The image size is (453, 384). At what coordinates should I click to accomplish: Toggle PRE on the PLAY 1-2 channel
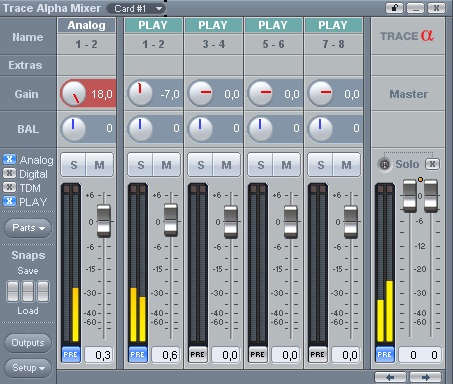[x=138, y=355]
